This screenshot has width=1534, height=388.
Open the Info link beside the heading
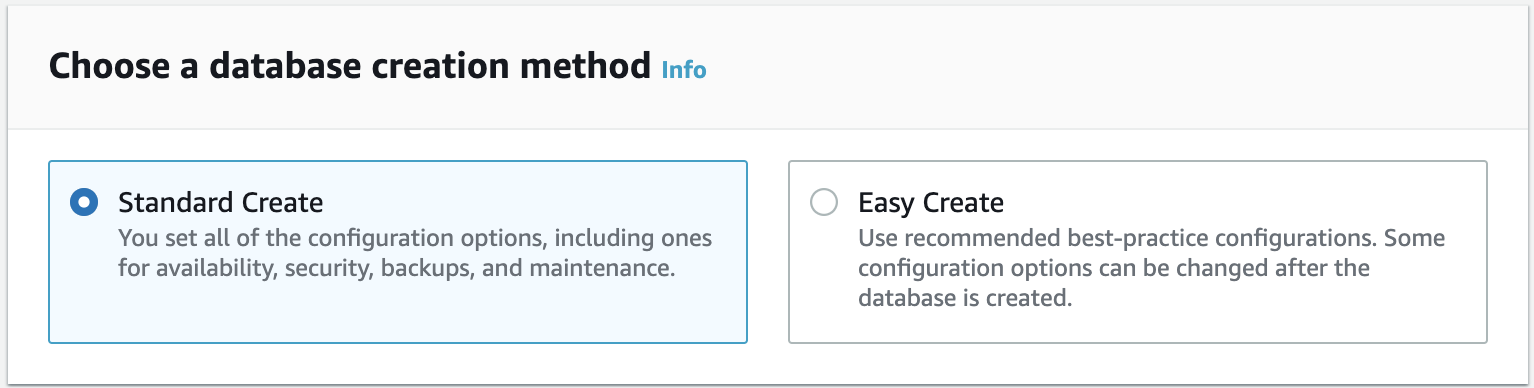tap(684, 70)
